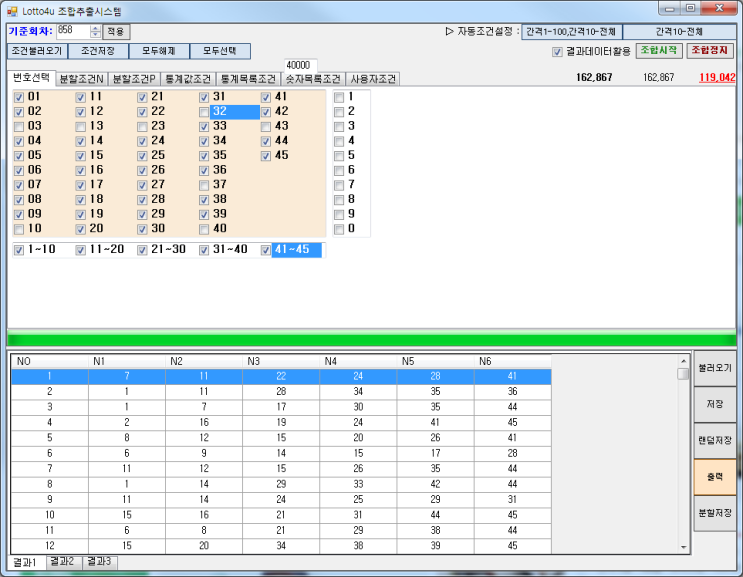Switch to the 번호선택 tab
Image resolution: width=743 pixels, height=577 pixels.
coord(31,78)
